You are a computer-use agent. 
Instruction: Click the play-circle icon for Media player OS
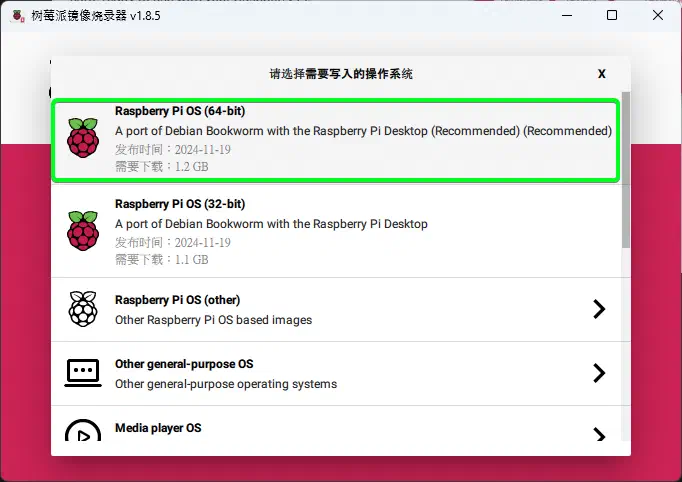pos(83,430)
